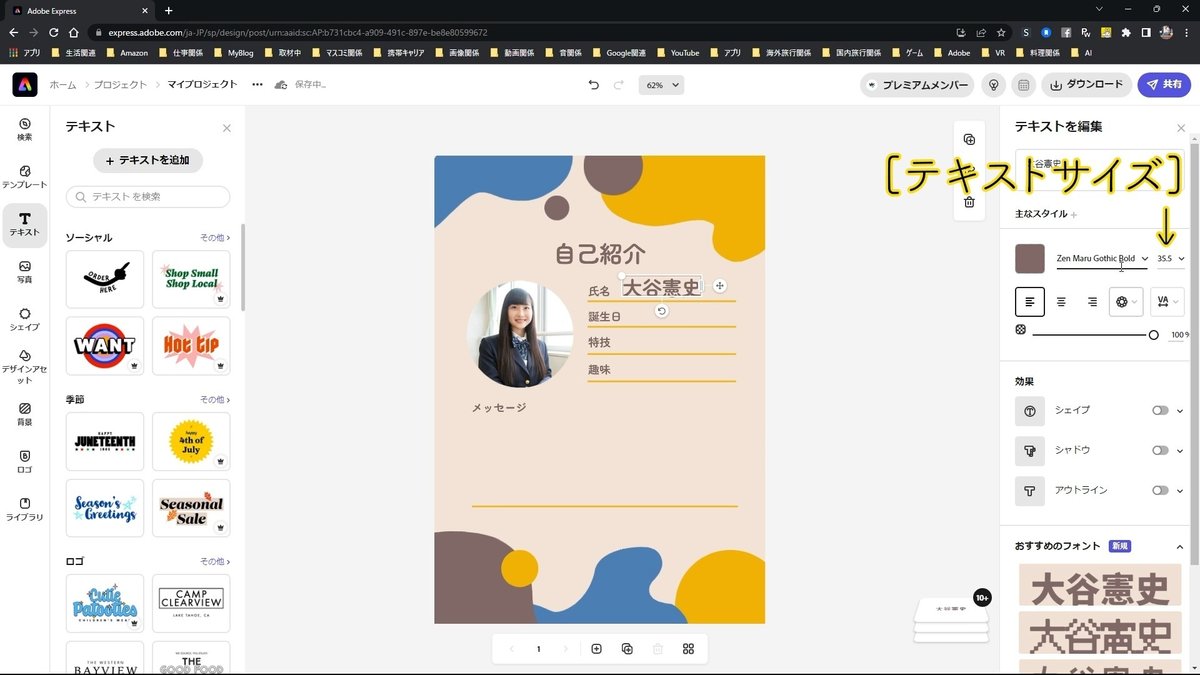
Task: Expand the シャドウ effect options chevron
Action: click(1180, 451)
